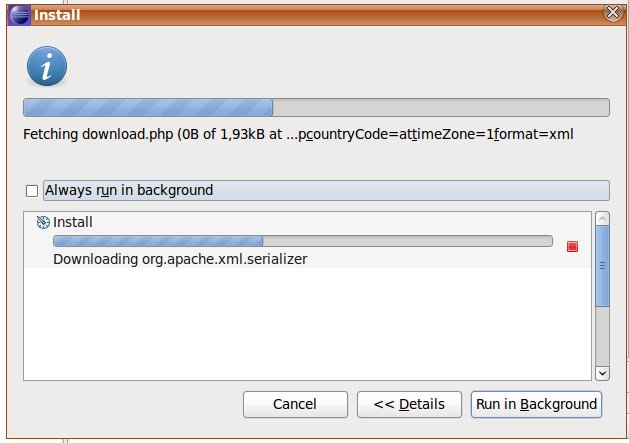Stop the job with red square button
629x443 pixels.
click(572, 247)
